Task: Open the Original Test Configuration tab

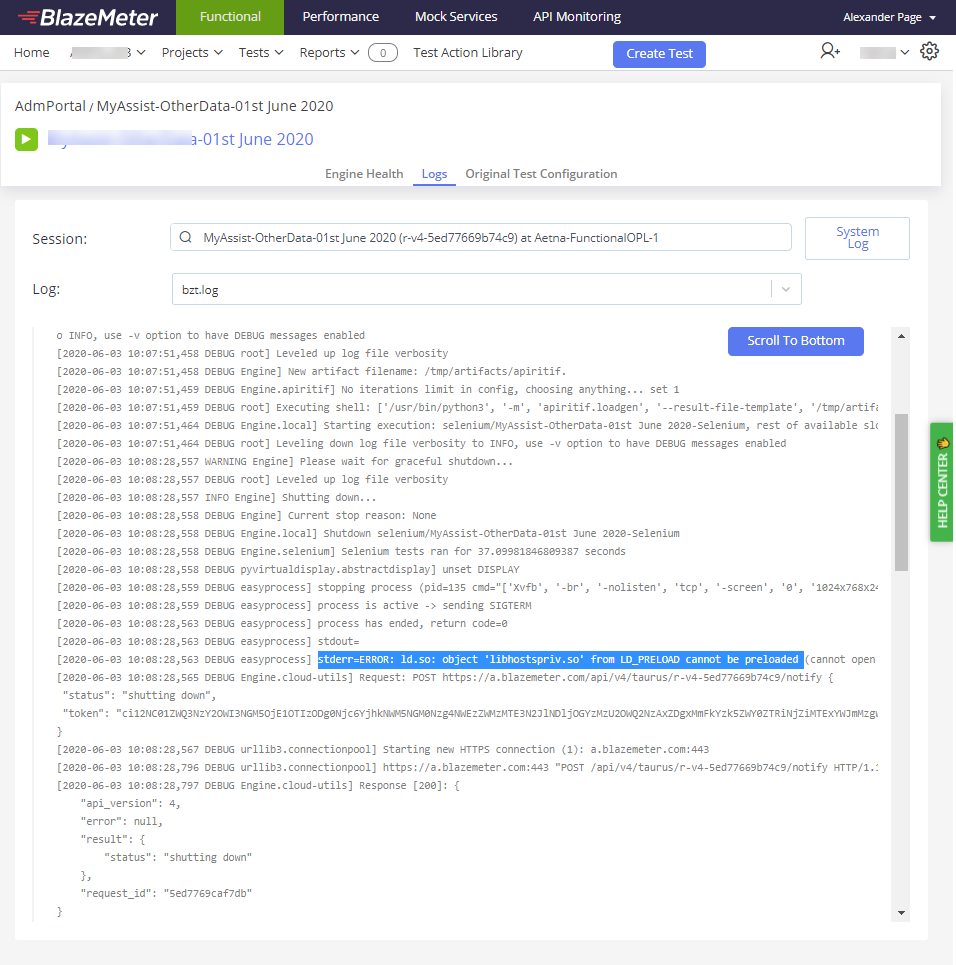Action: (541, 174)
